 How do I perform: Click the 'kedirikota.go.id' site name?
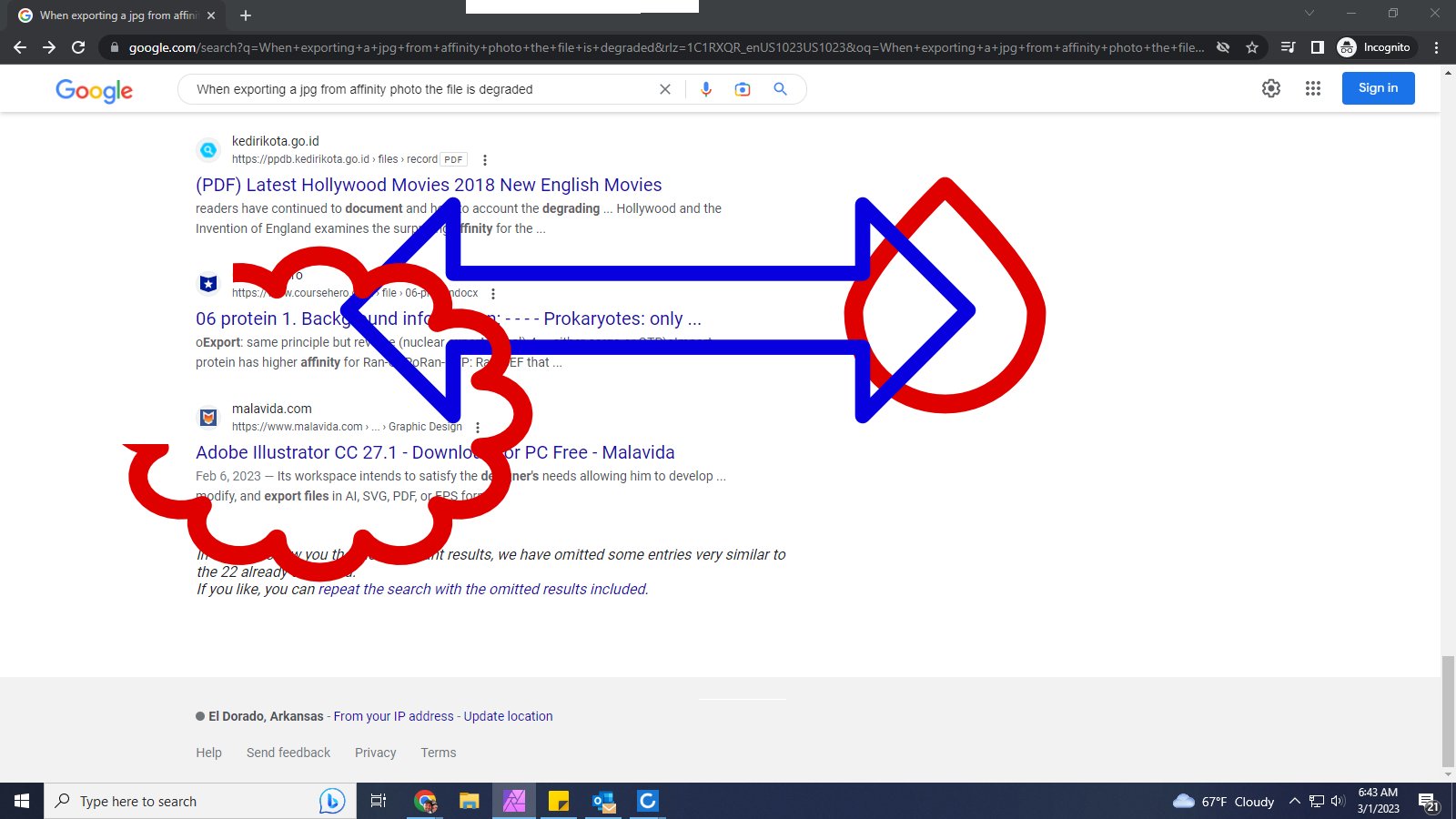(275, 141)
